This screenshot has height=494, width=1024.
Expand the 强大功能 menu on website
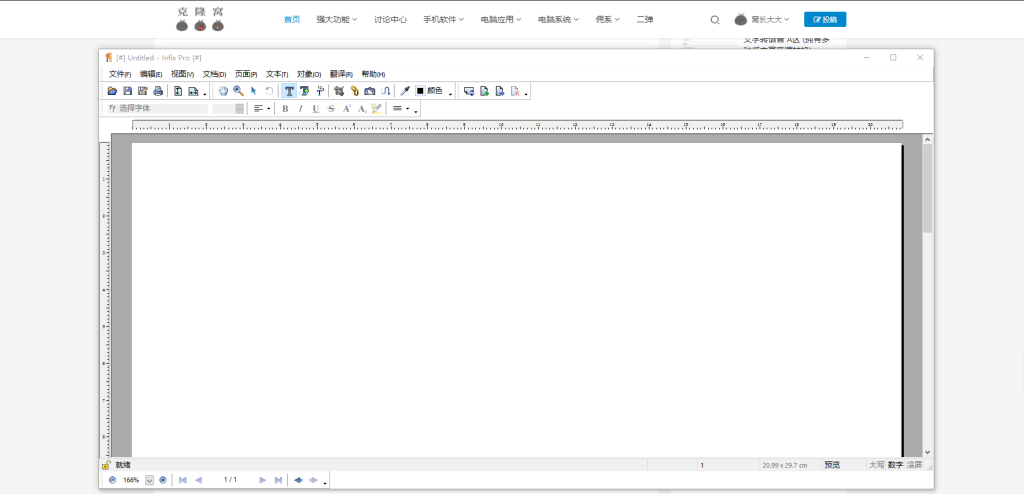(x=337, y=20)
